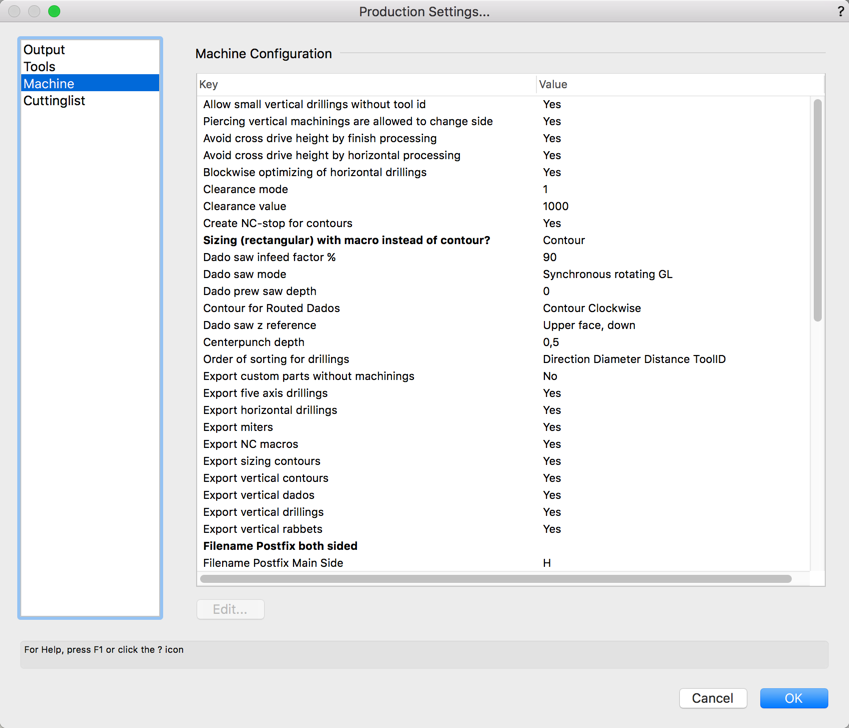Click the vertical scrollbar thumb
Viewport: 849px width, 728px height.
click(x=818, y=210)
